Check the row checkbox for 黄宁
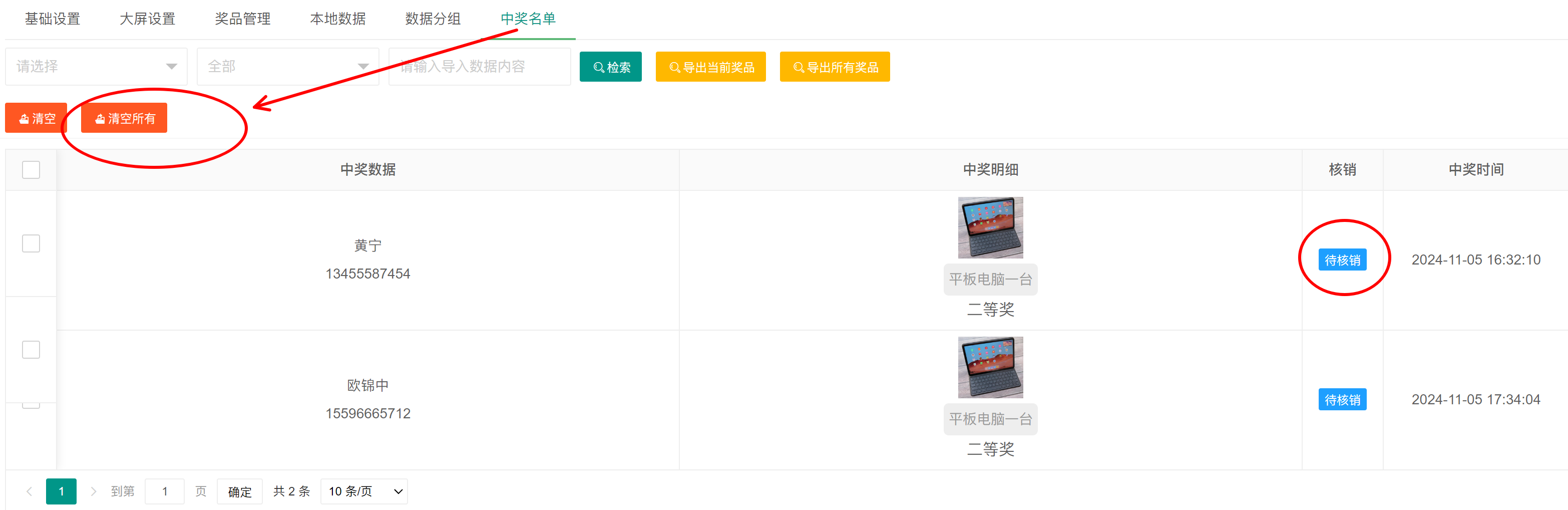The height and width of the screenshot is (510, 1568). point(31,243)
